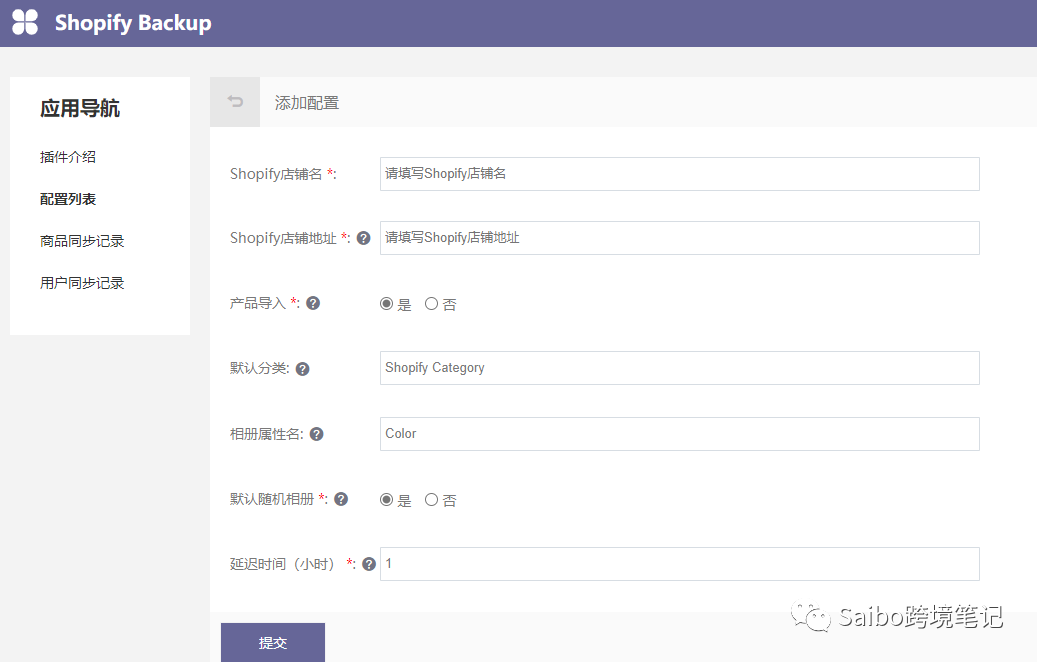Select 是 for 产品导入
The width and height of the screenshot is (1037, 662).
[x=385, y=303]
